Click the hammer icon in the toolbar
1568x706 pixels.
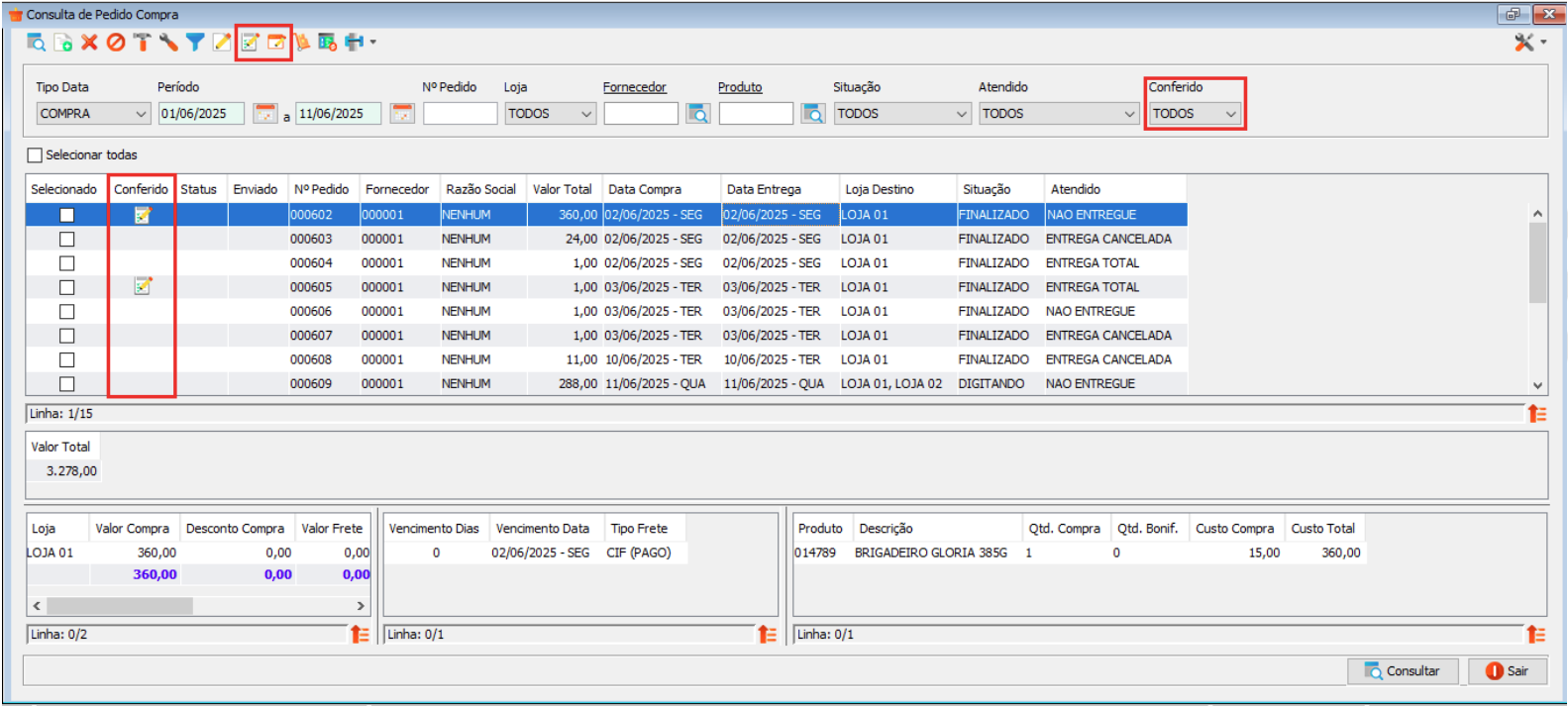click(x=143, y=43)
